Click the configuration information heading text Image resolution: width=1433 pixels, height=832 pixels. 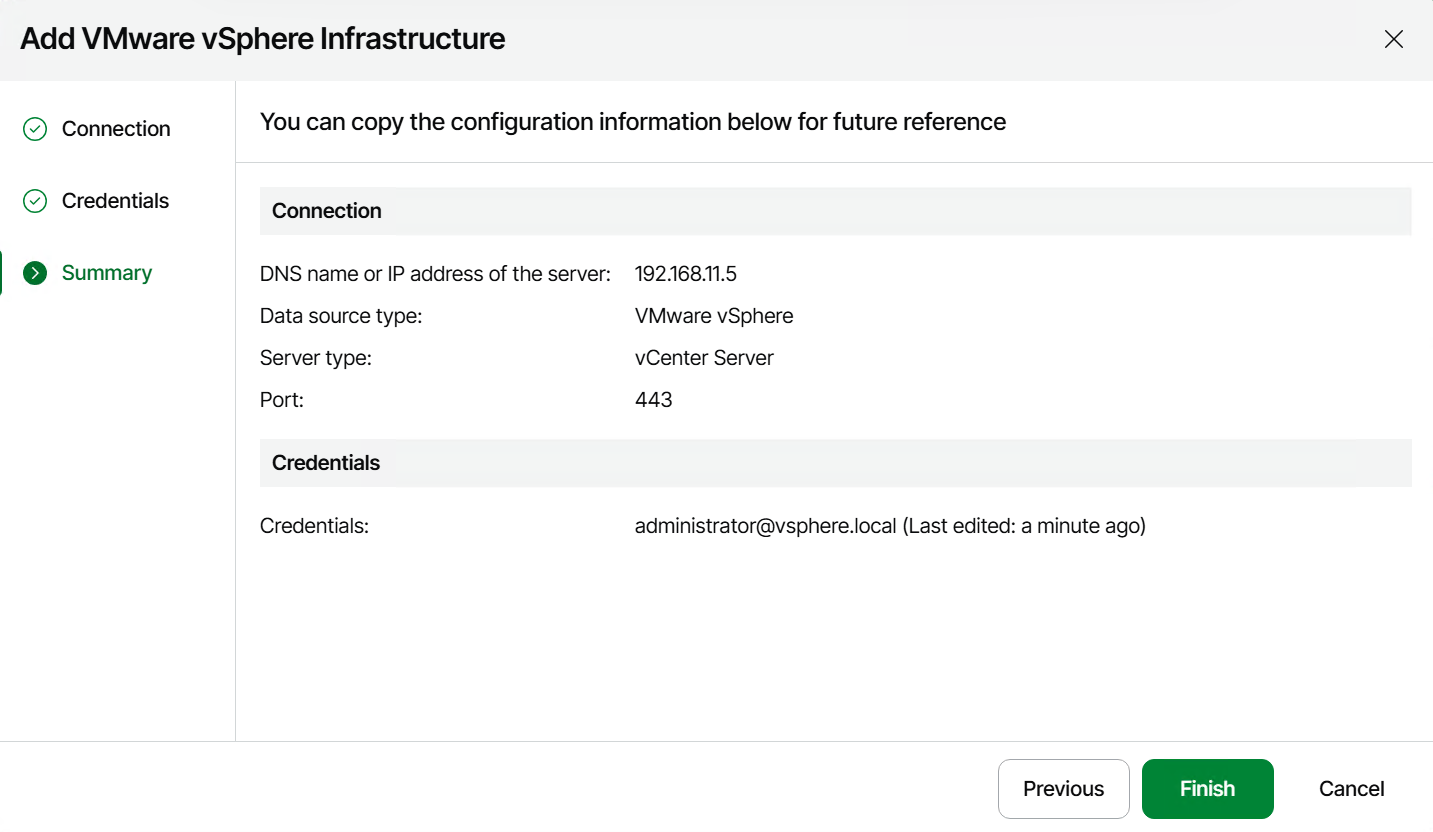pos(632,122)
